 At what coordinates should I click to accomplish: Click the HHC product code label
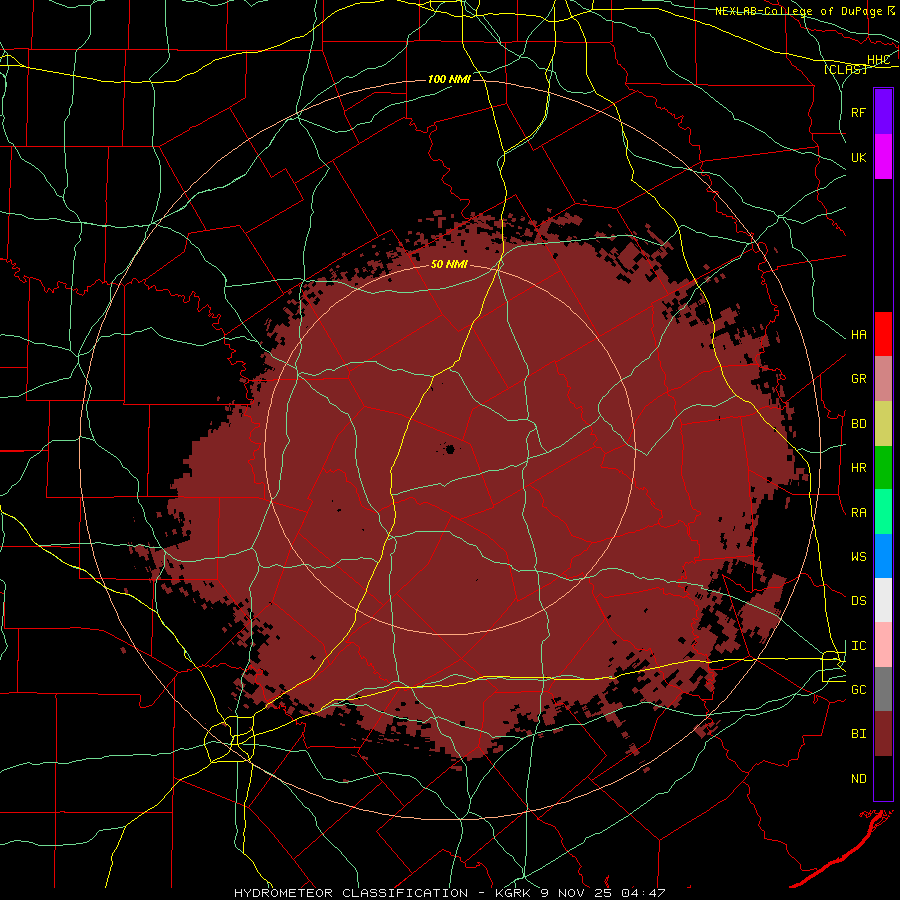(878, 60)
